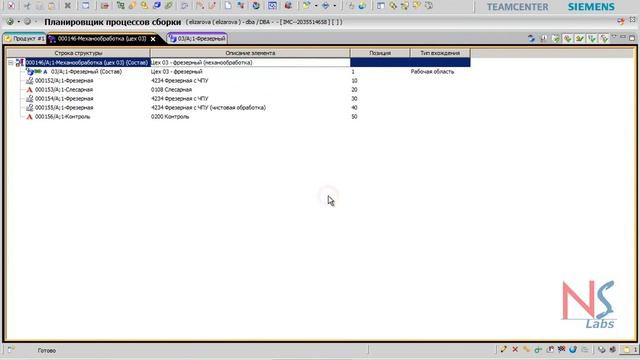Click description cell 'Цех 03 - фрезерный'
The image size is (640, 360).
(x=177, y=71)
